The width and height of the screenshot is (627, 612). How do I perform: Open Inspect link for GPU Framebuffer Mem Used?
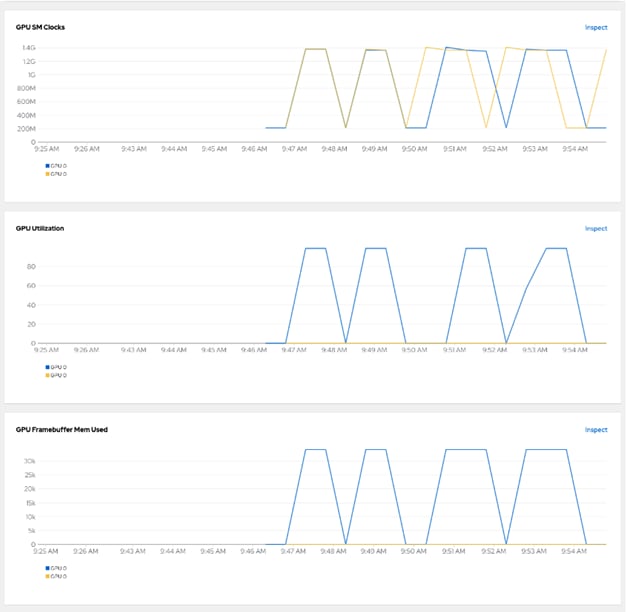tap(596, 430)
